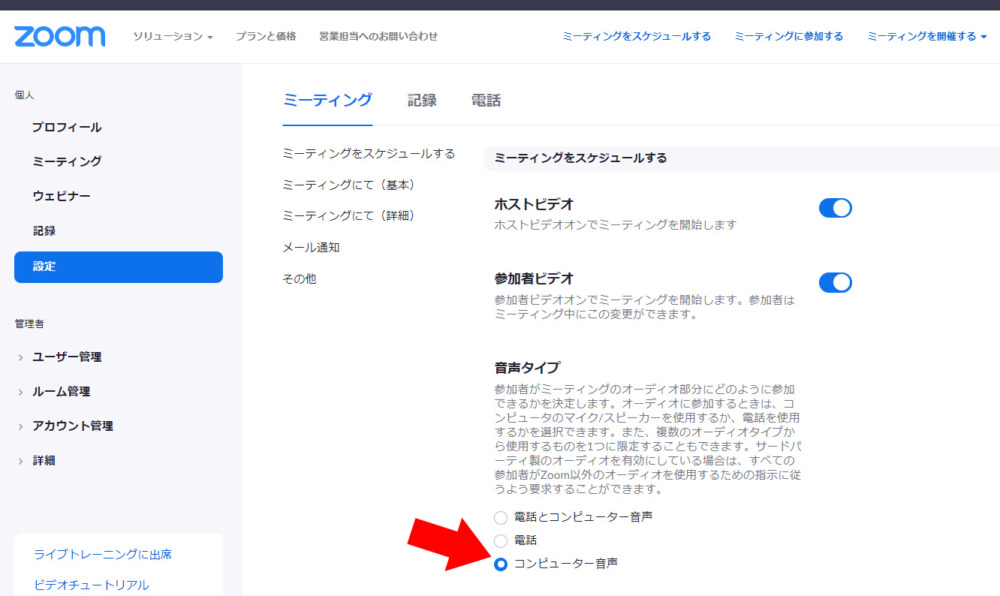
Task: Expand ユーザー管理 in the sidebar
Action: click(x=66, y=357)
